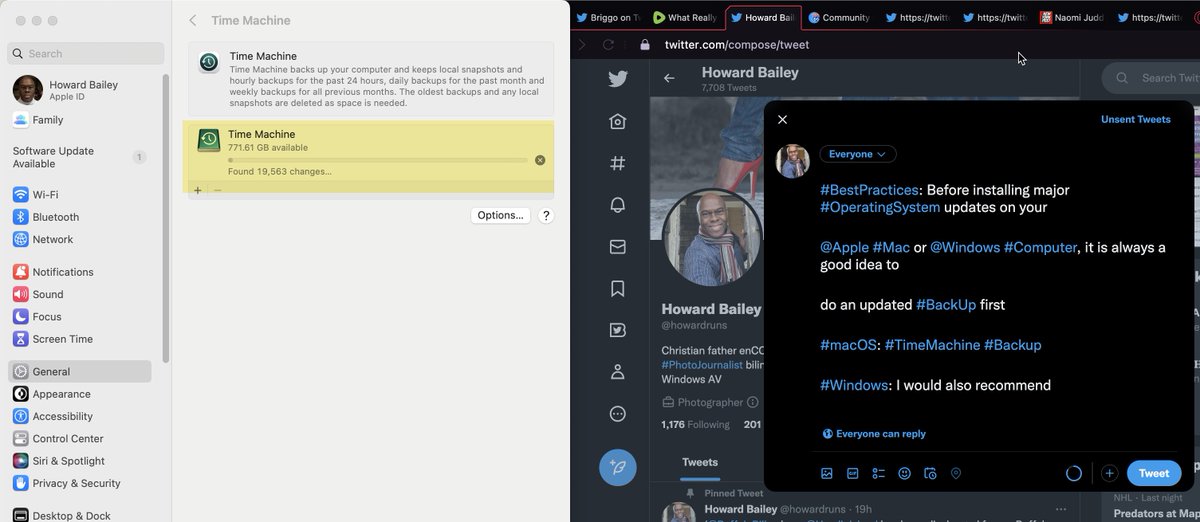This screenshot has width=1200, height=522.
Task: Open the emoji picker in composer
Action: tap(905, 474)
